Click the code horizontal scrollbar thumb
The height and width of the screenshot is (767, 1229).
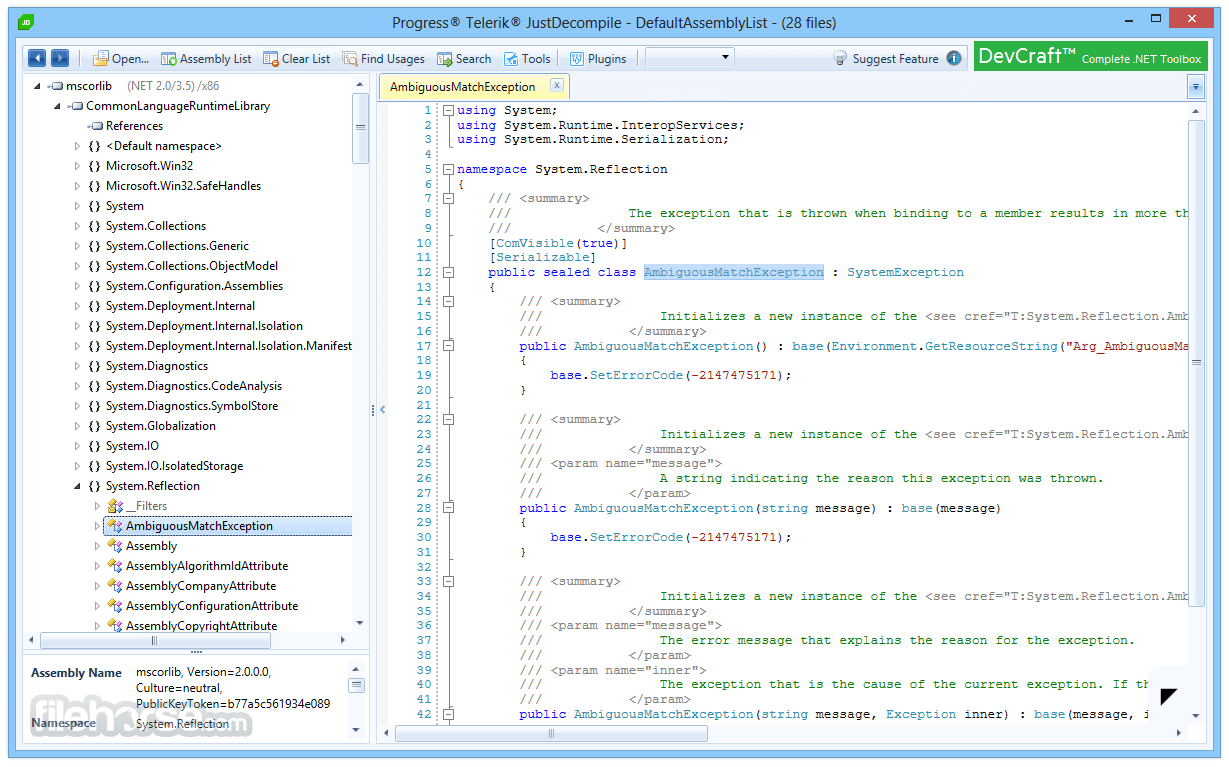(551, 733)
